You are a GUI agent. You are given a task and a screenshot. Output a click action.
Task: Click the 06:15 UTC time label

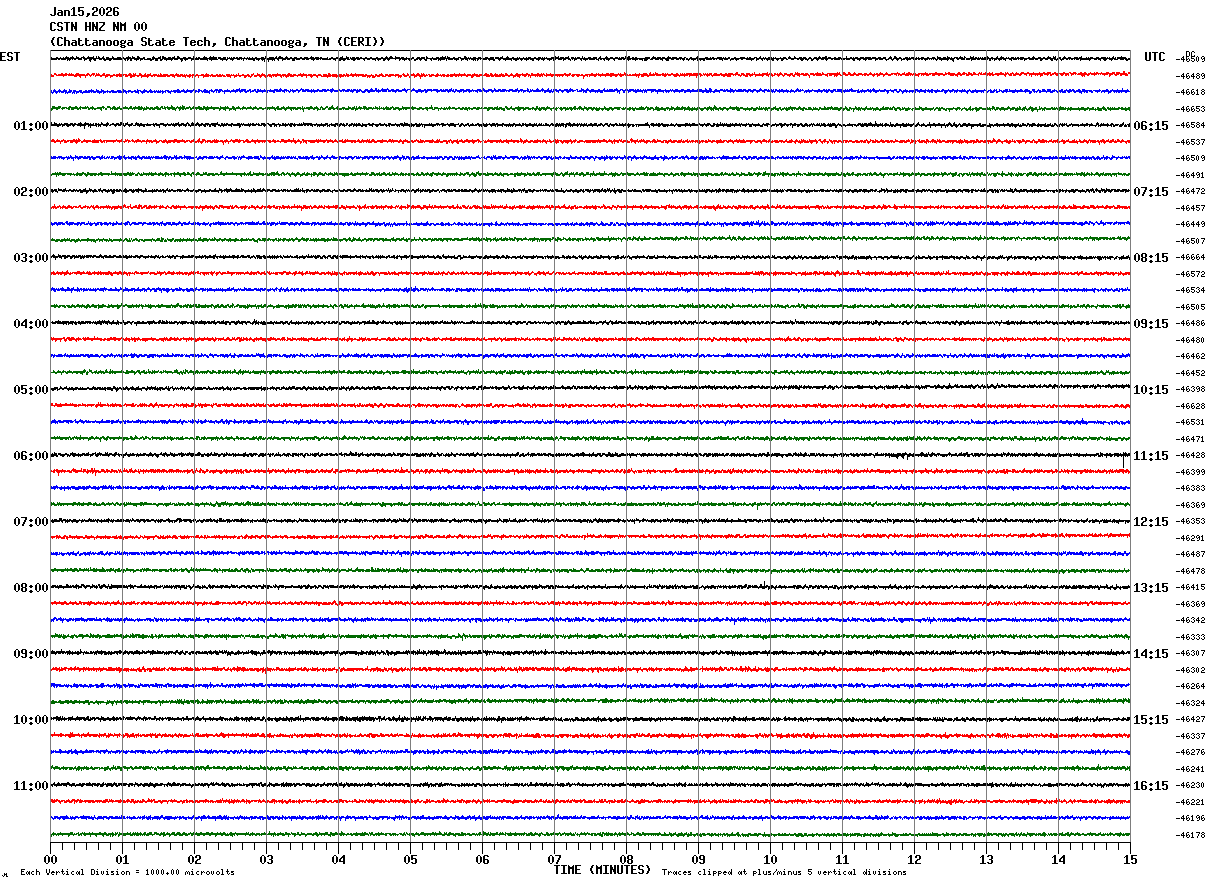(x=1151, y=126)
